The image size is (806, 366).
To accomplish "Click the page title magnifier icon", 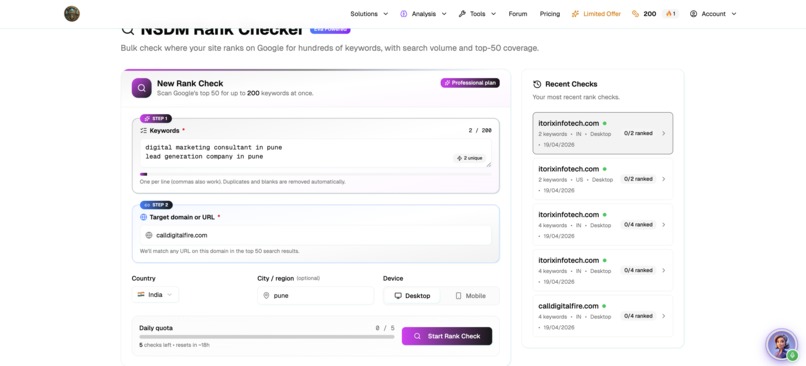I will point(127,30).
